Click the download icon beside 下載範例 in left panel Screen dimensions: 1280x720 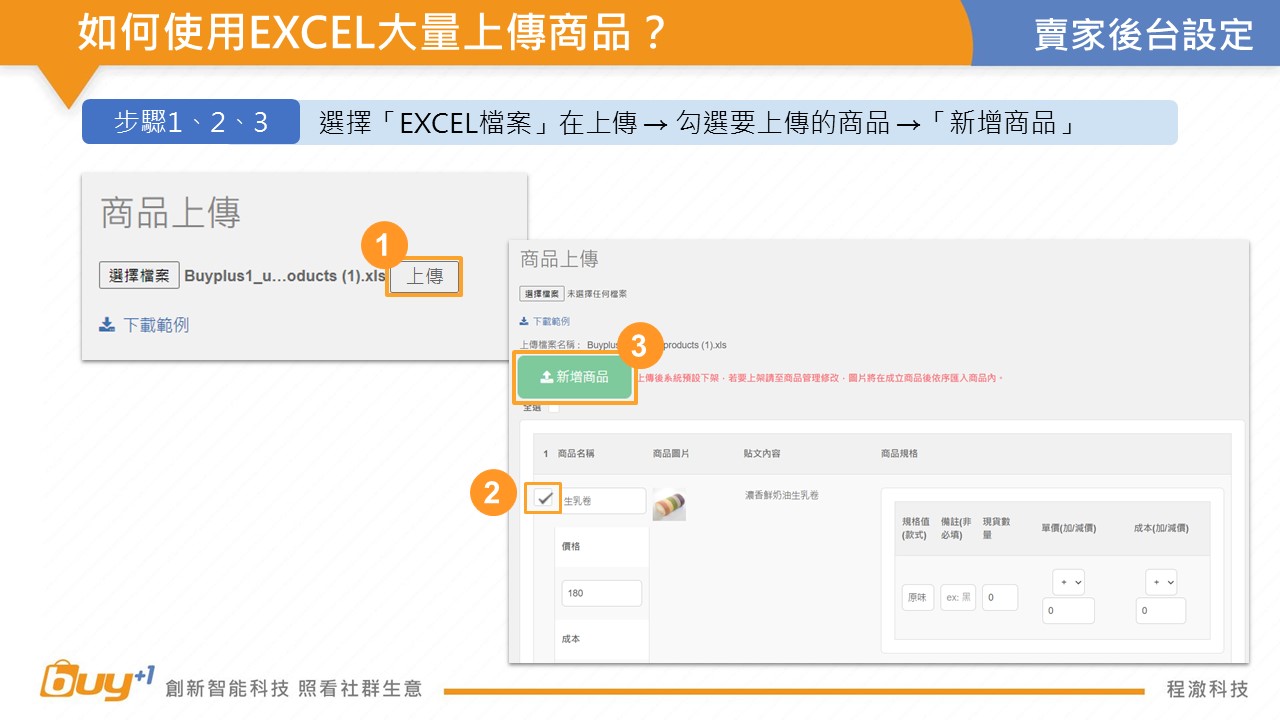[107, 325]
